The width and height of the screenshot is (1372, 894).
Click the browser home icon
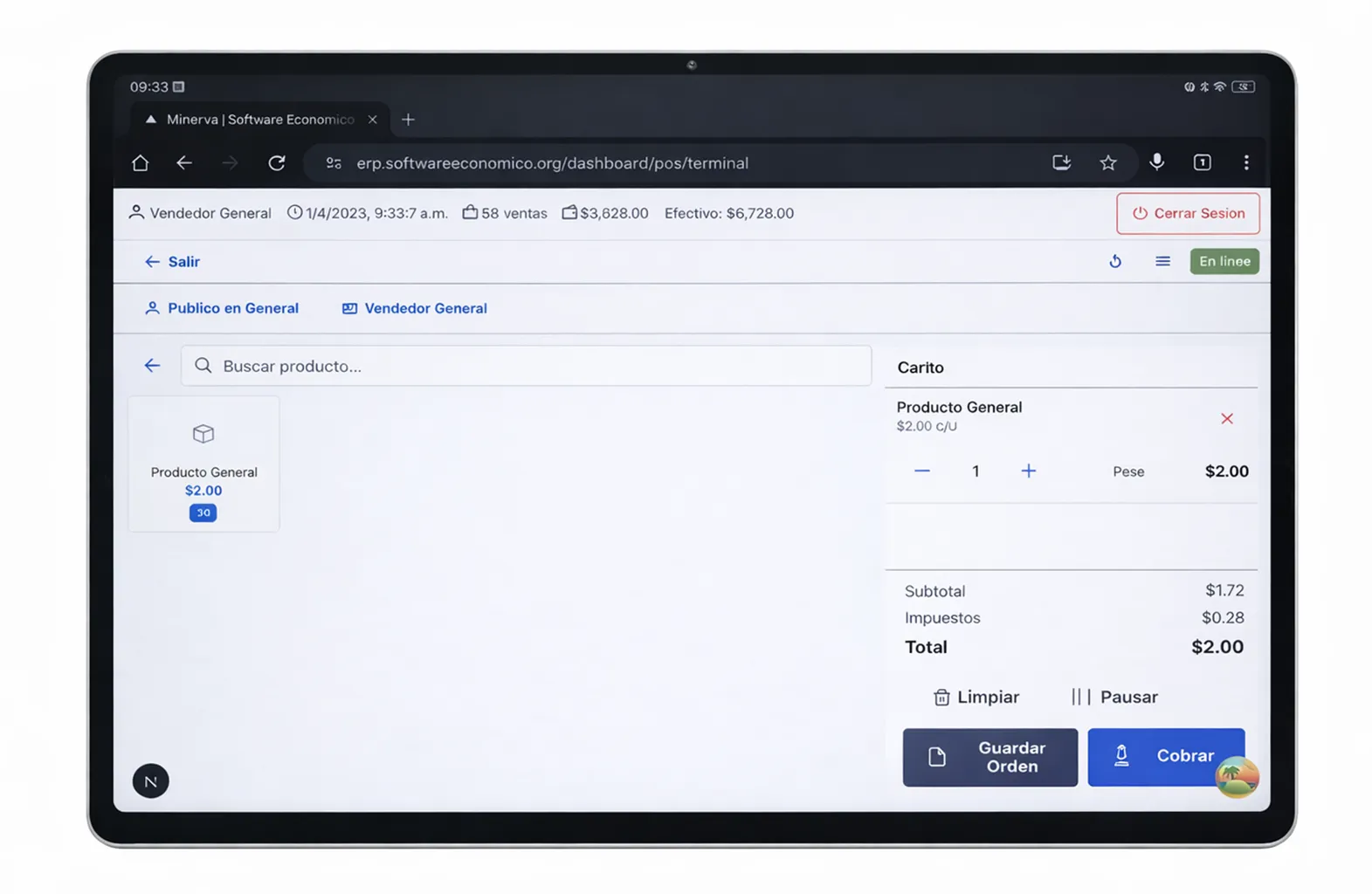coord(140,163)
